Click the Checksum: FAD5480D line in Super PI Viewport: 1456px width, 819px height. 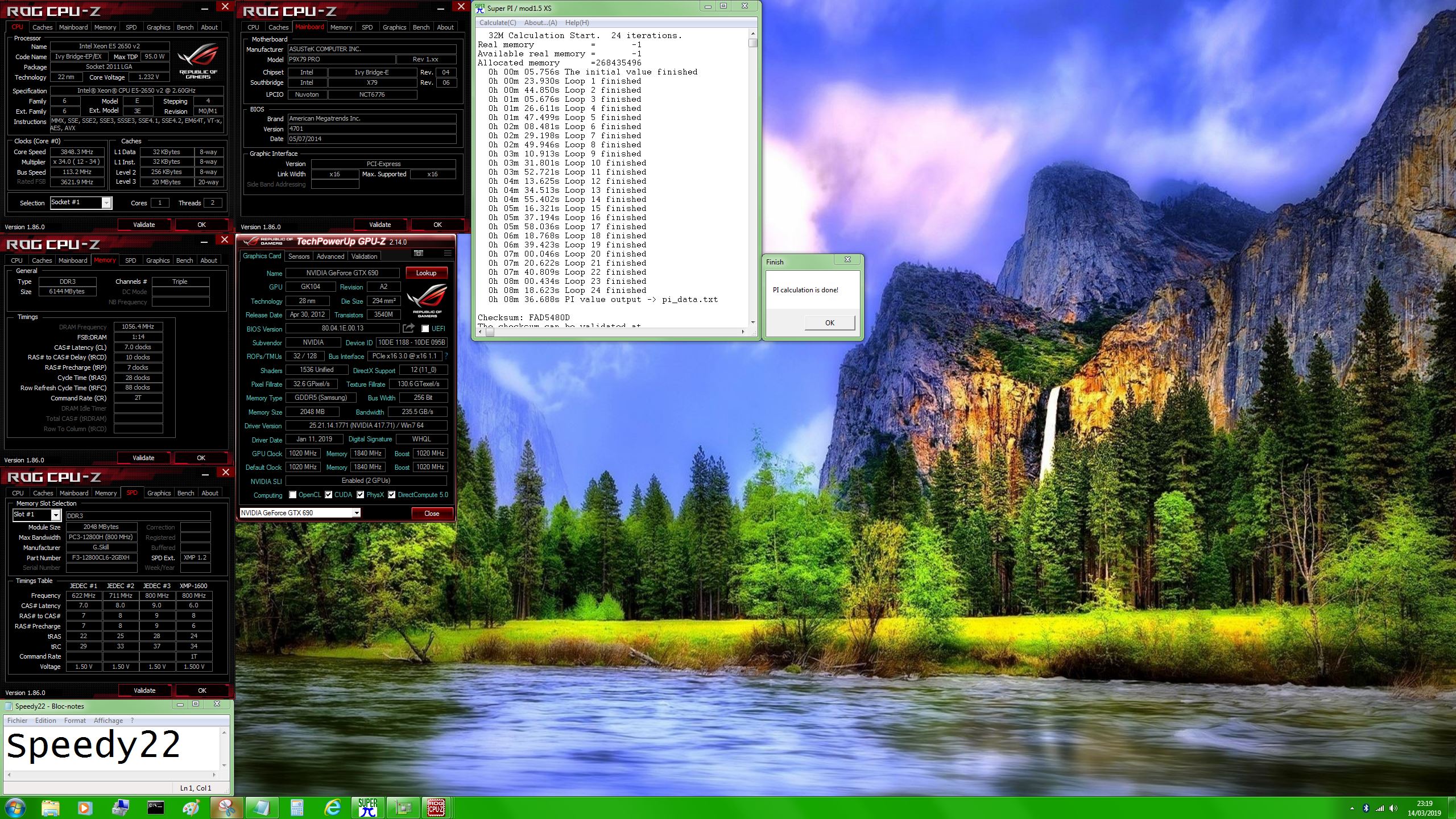coord(523,317)
